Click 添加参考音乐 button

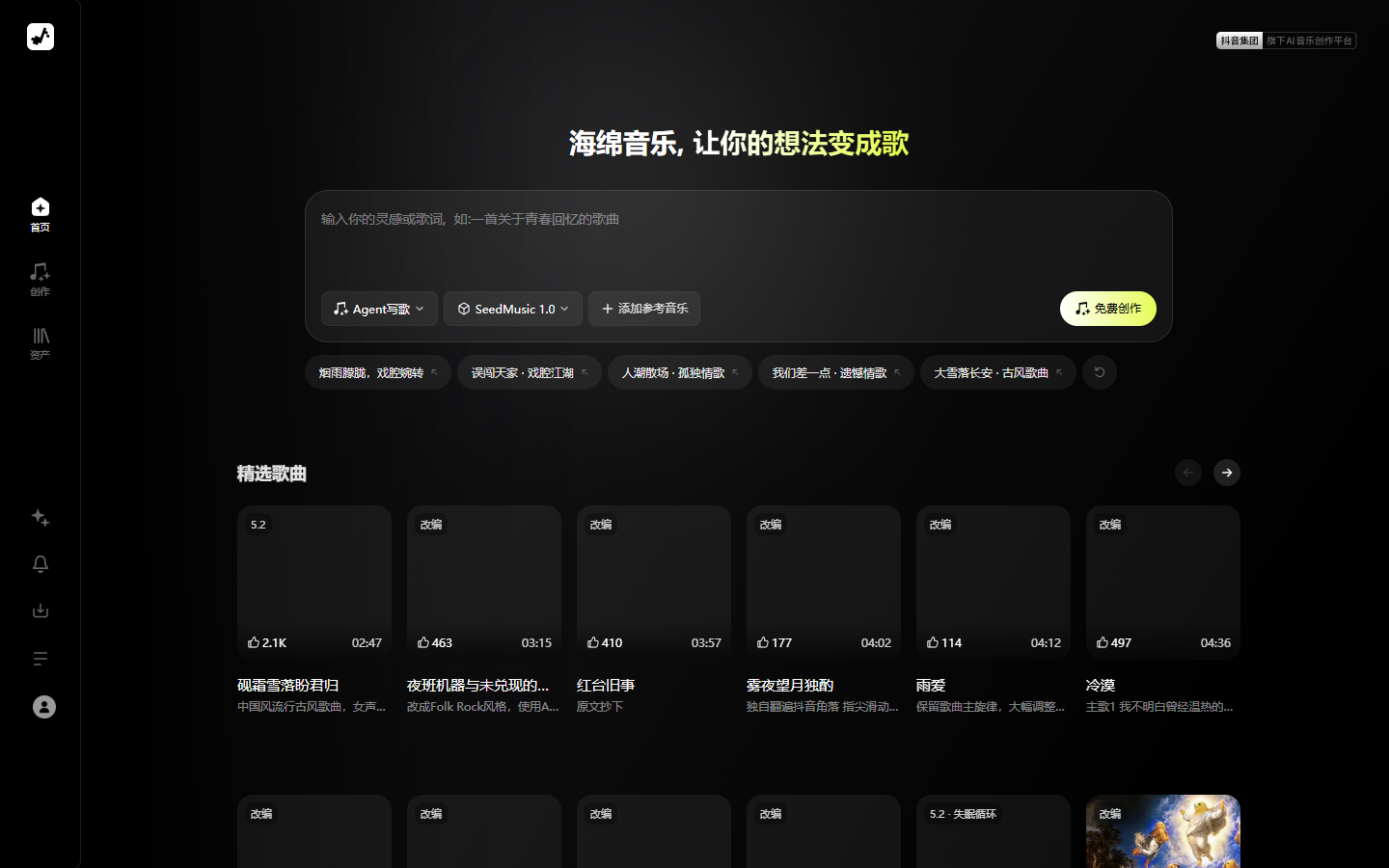[644, 309]
